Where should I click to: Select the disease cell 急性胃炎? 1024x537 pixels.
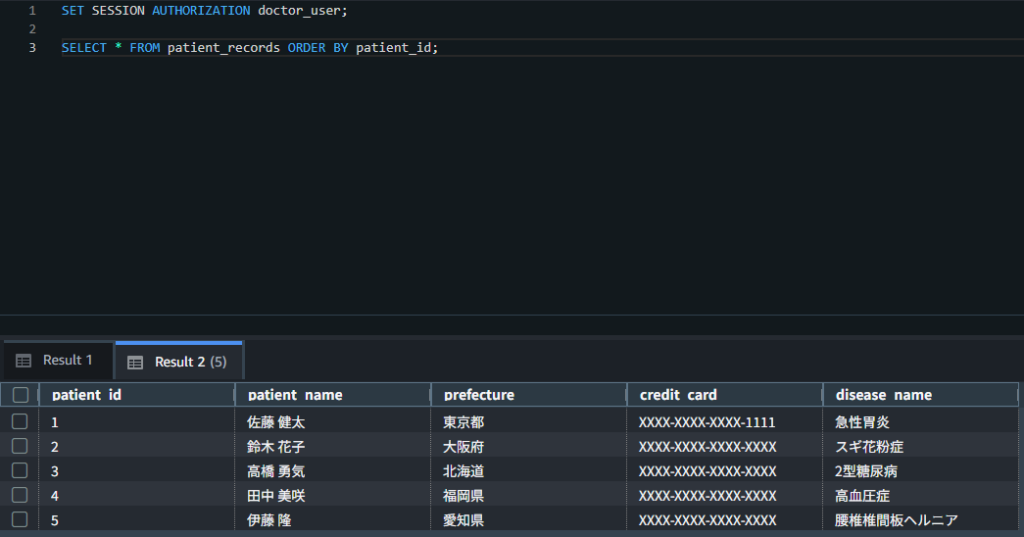(920, 422)
